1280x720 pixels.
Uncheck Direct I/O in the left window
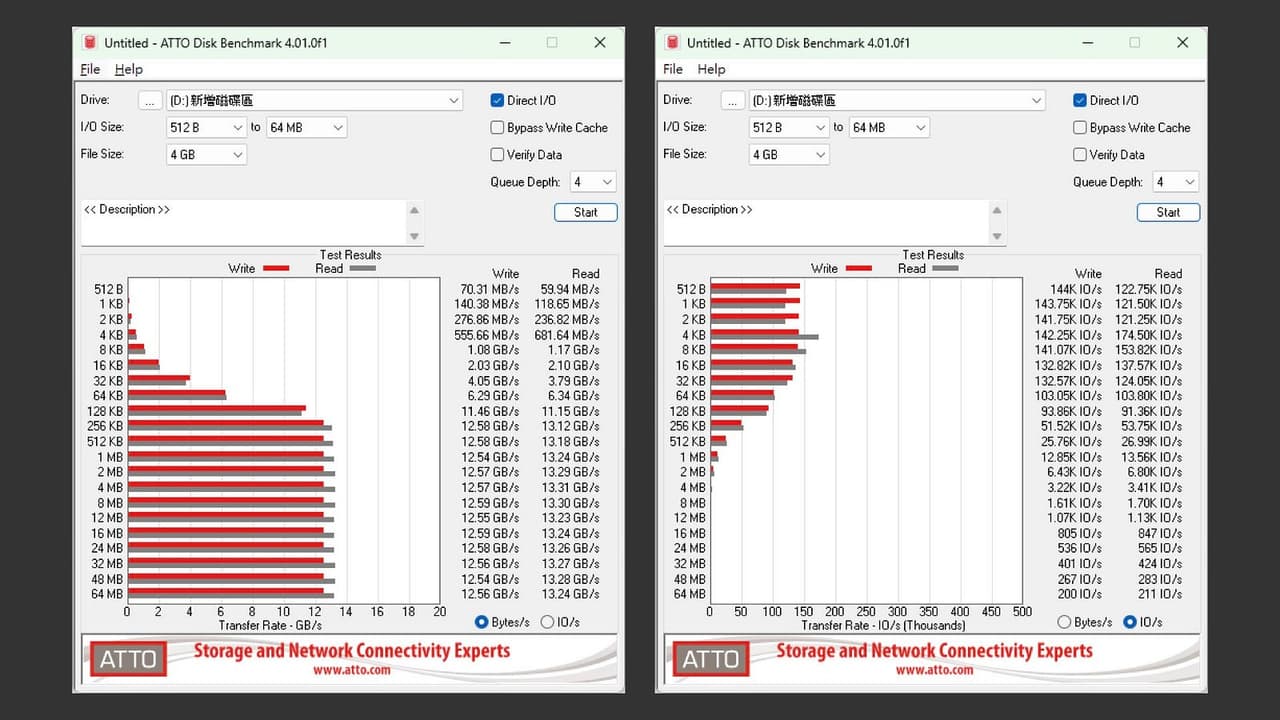point(497,100)
